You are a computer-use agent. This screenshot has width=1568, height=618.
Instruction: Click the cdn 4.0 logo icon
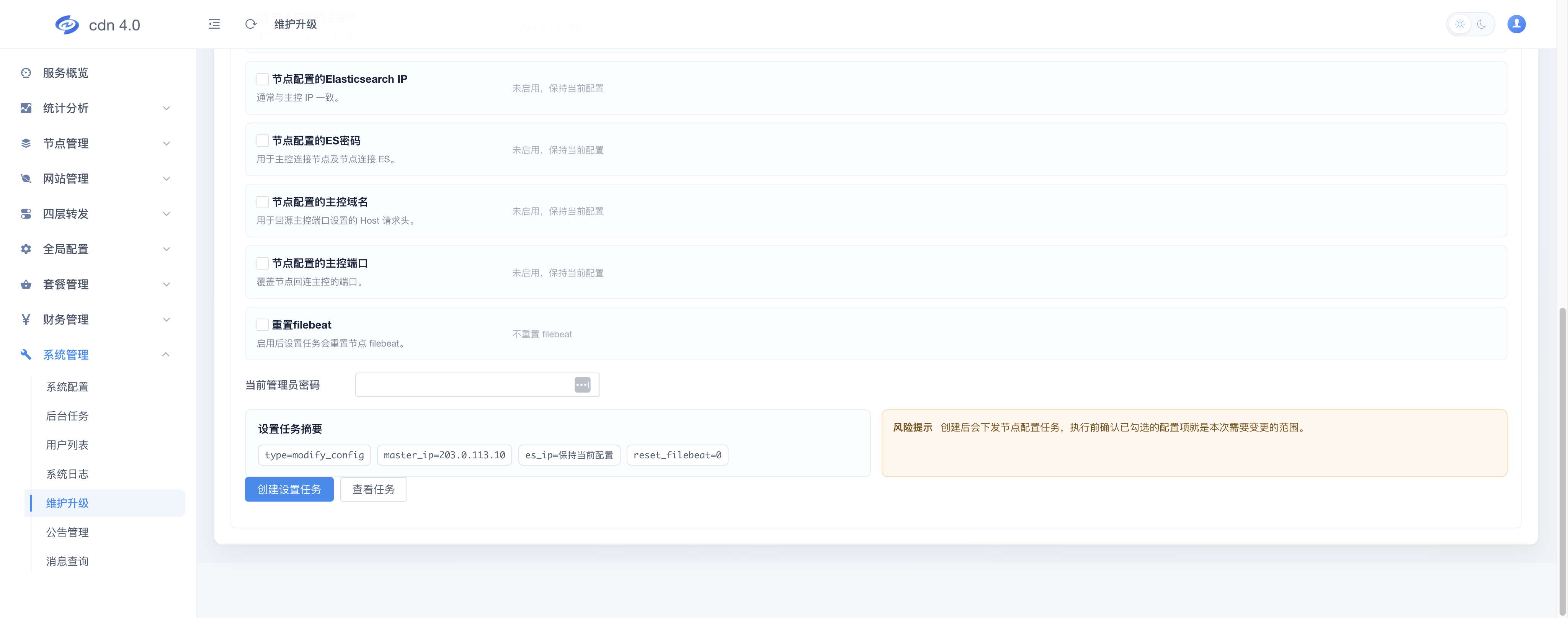click(x=67, y=25)
